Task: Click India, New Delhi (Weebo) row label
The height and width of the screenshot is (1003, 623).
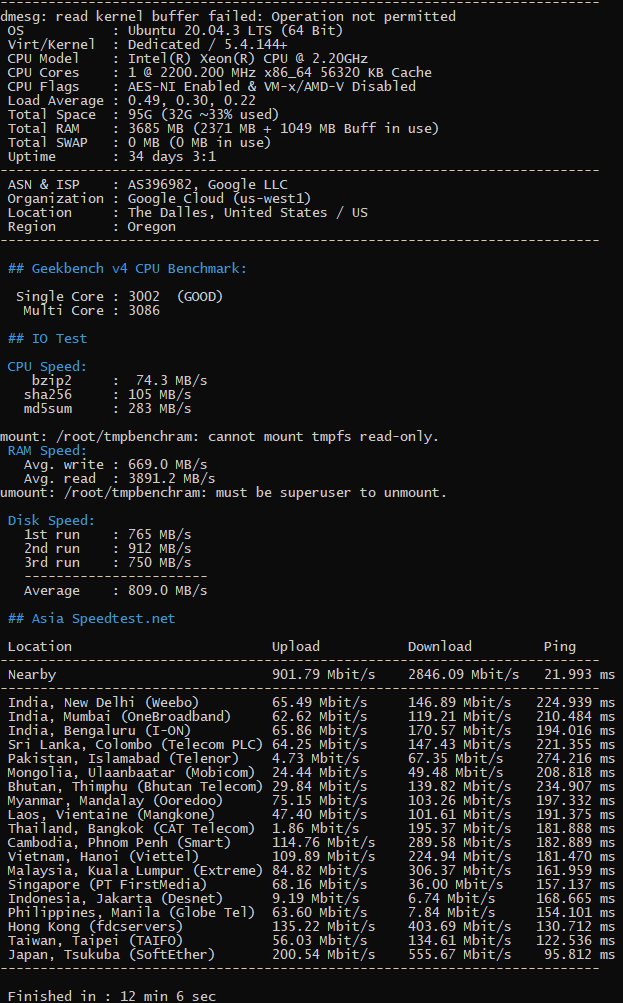Action: point(104,704)
